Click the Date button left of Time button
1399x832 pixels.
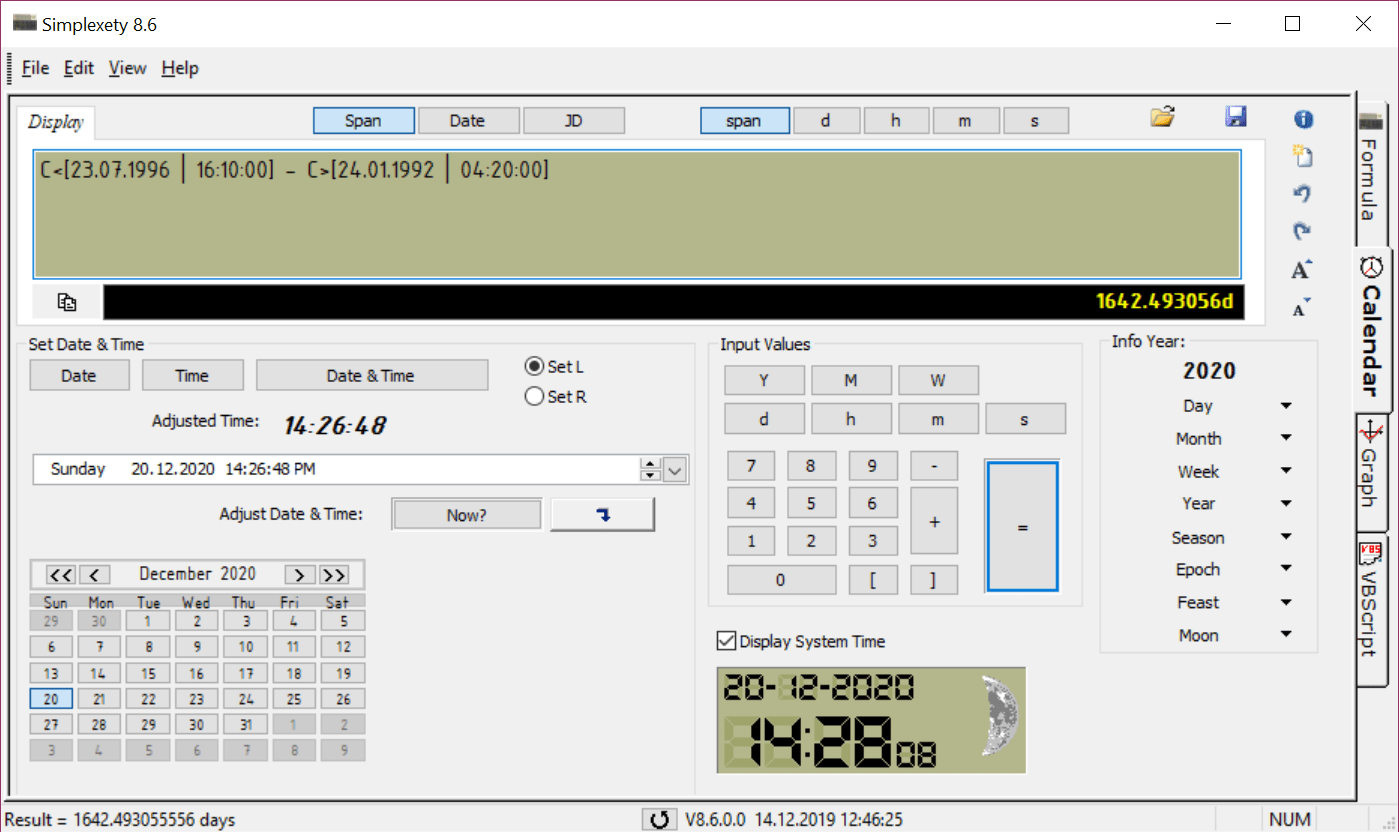(79, 376)
